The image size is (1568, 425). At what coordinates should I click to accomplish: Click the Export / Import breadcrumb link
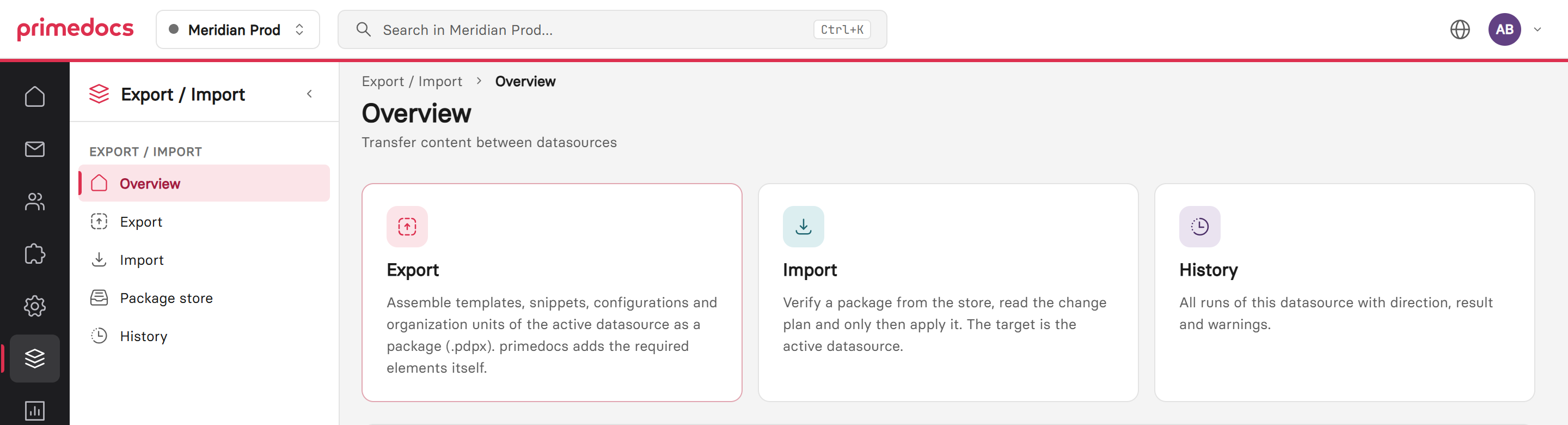412,82
